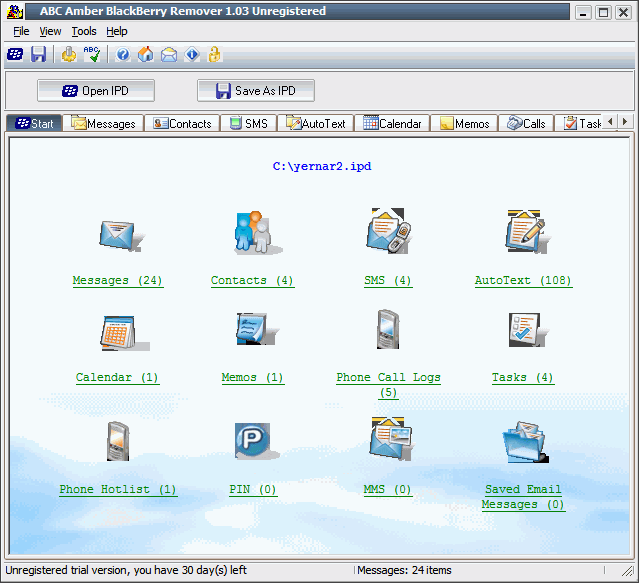Click the blue info diamond toolbar icon
The height and width of the screenshot is (583, 639).
[x=192, y=54]
